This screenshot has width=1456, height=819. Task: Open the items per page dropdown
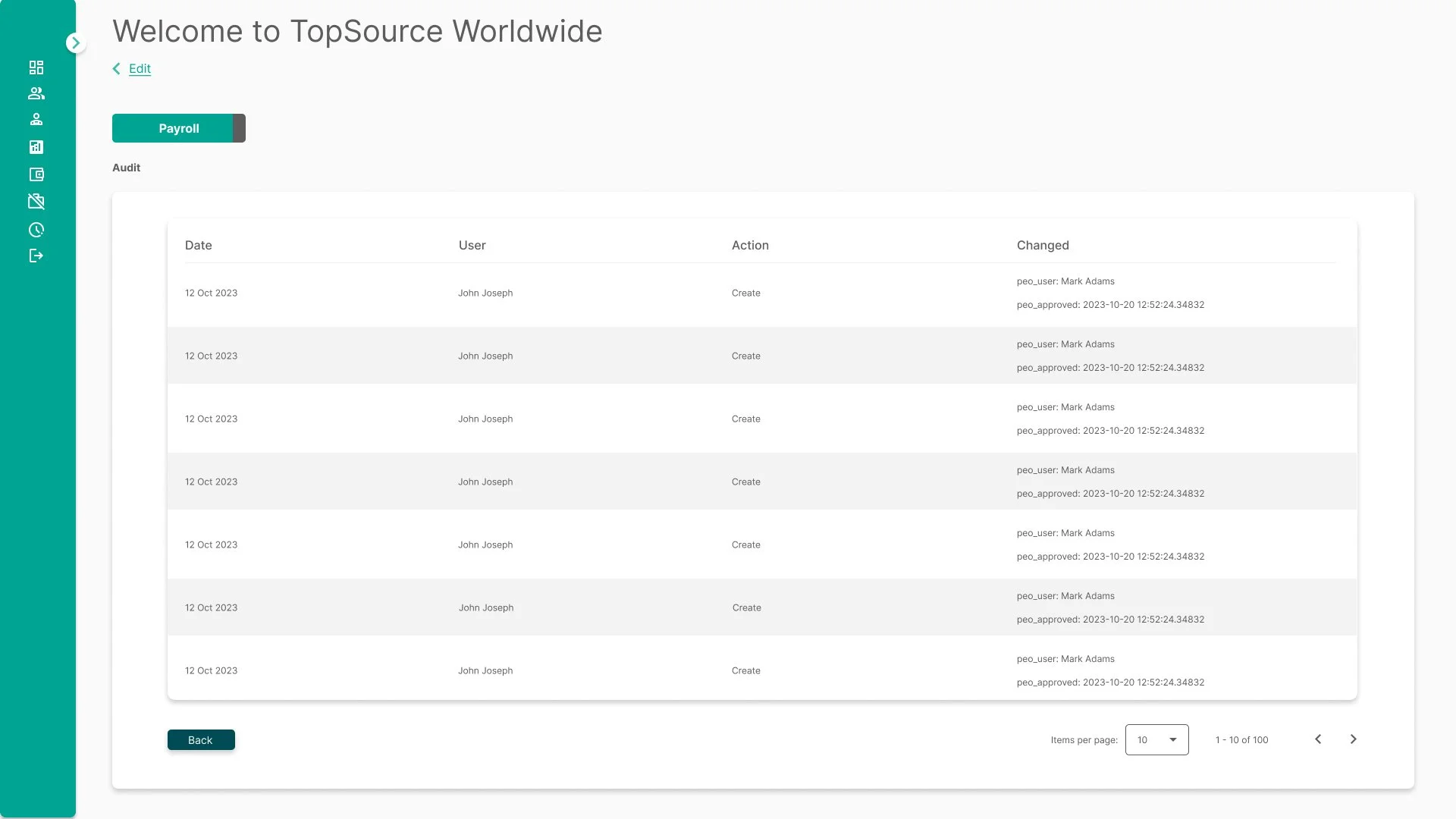point(1156,739)
